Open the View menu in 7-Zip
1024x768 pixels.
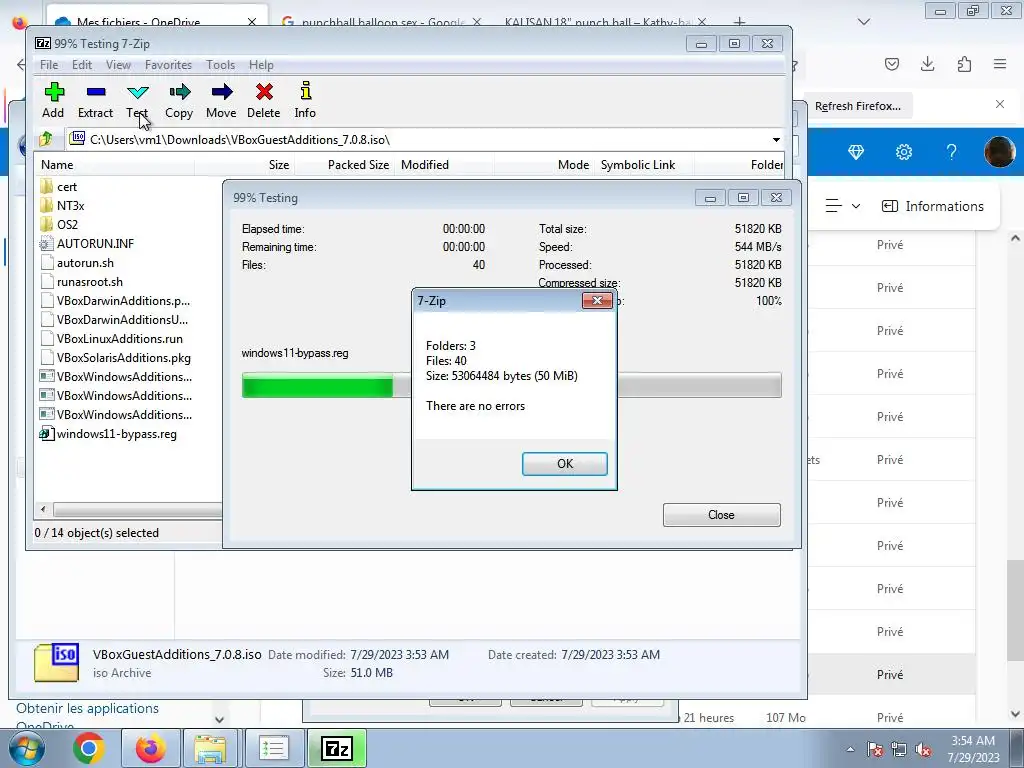tap(118, 65)
